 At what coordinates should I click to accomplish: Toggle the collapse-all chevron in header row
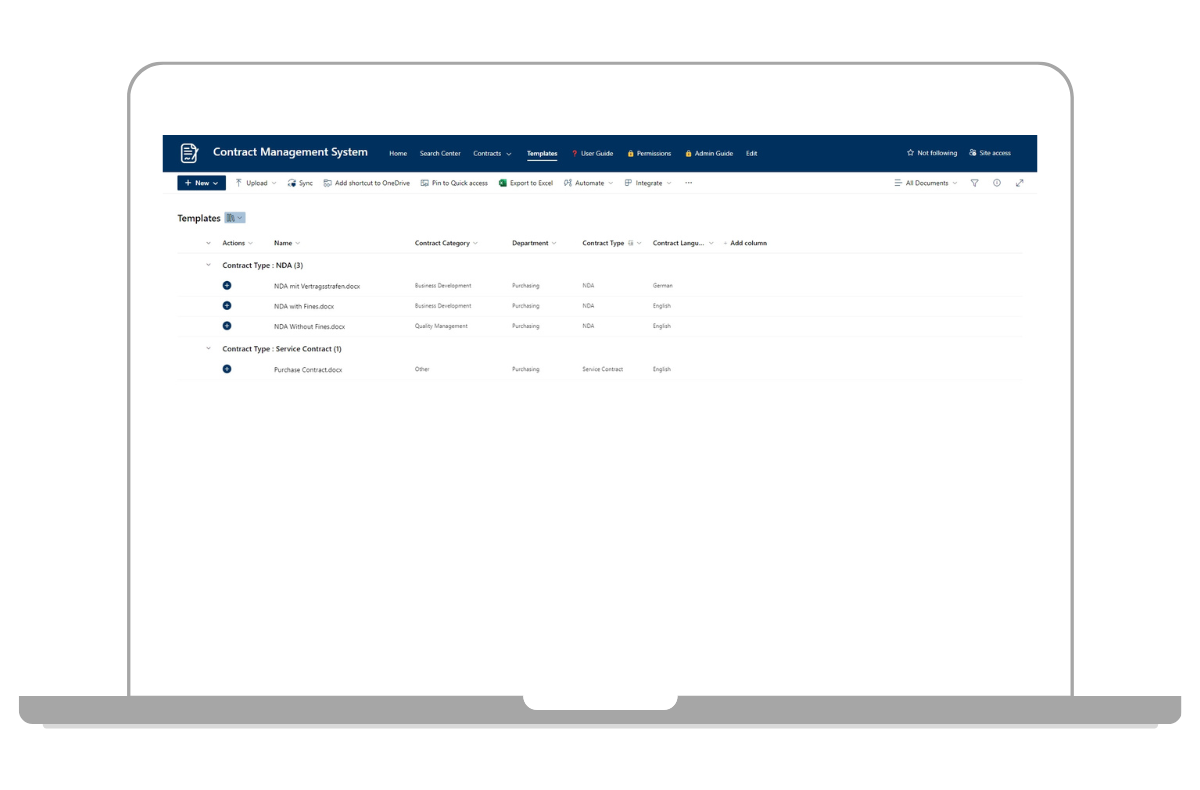pyautogui.click(x=208, y=243)
